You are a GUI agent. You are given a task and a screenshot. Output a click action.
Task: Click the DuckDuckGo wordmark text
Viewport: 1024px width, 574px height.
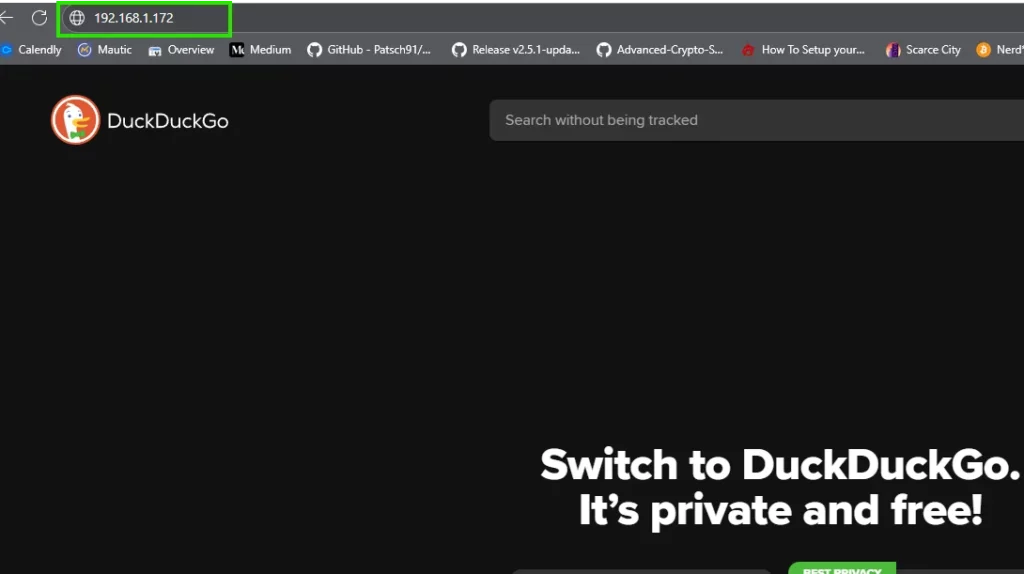(x=168, y=121)
